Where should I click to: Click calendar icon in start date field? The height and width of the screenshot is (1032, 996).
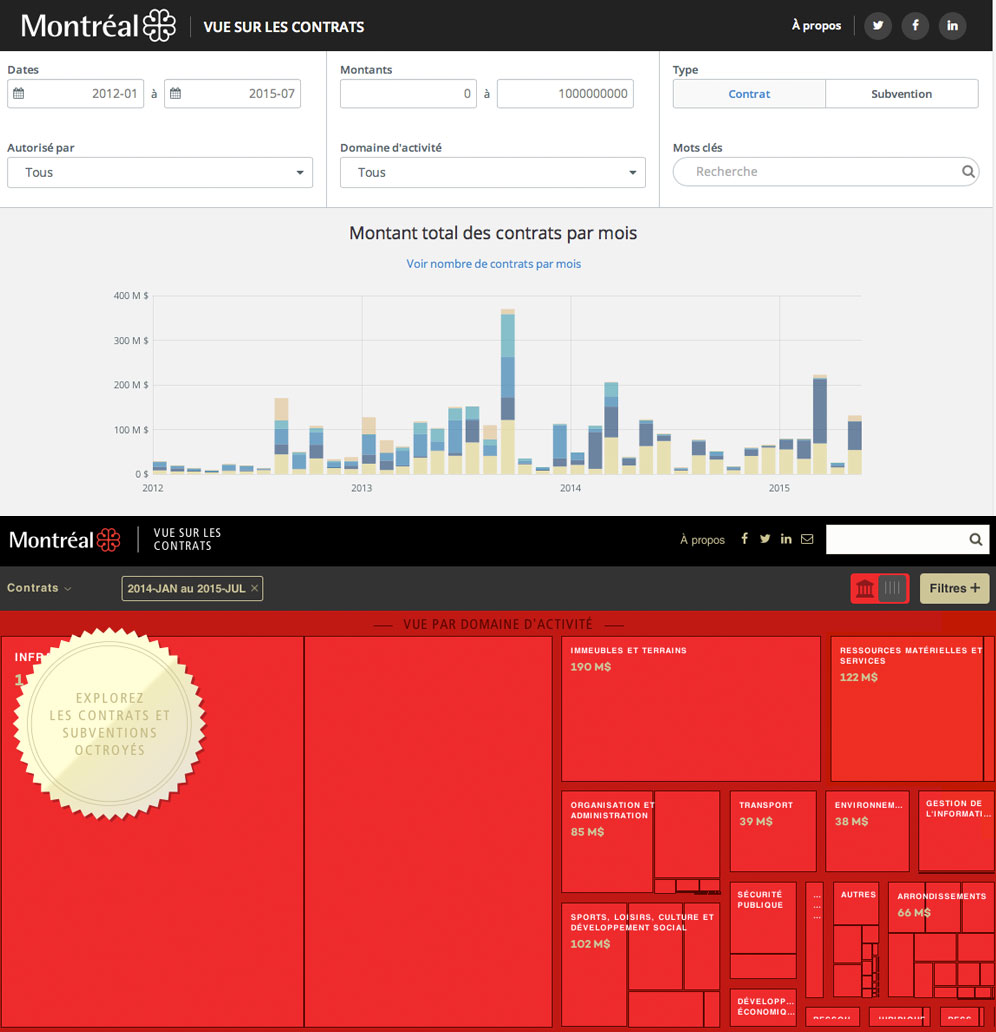(18, 93)
